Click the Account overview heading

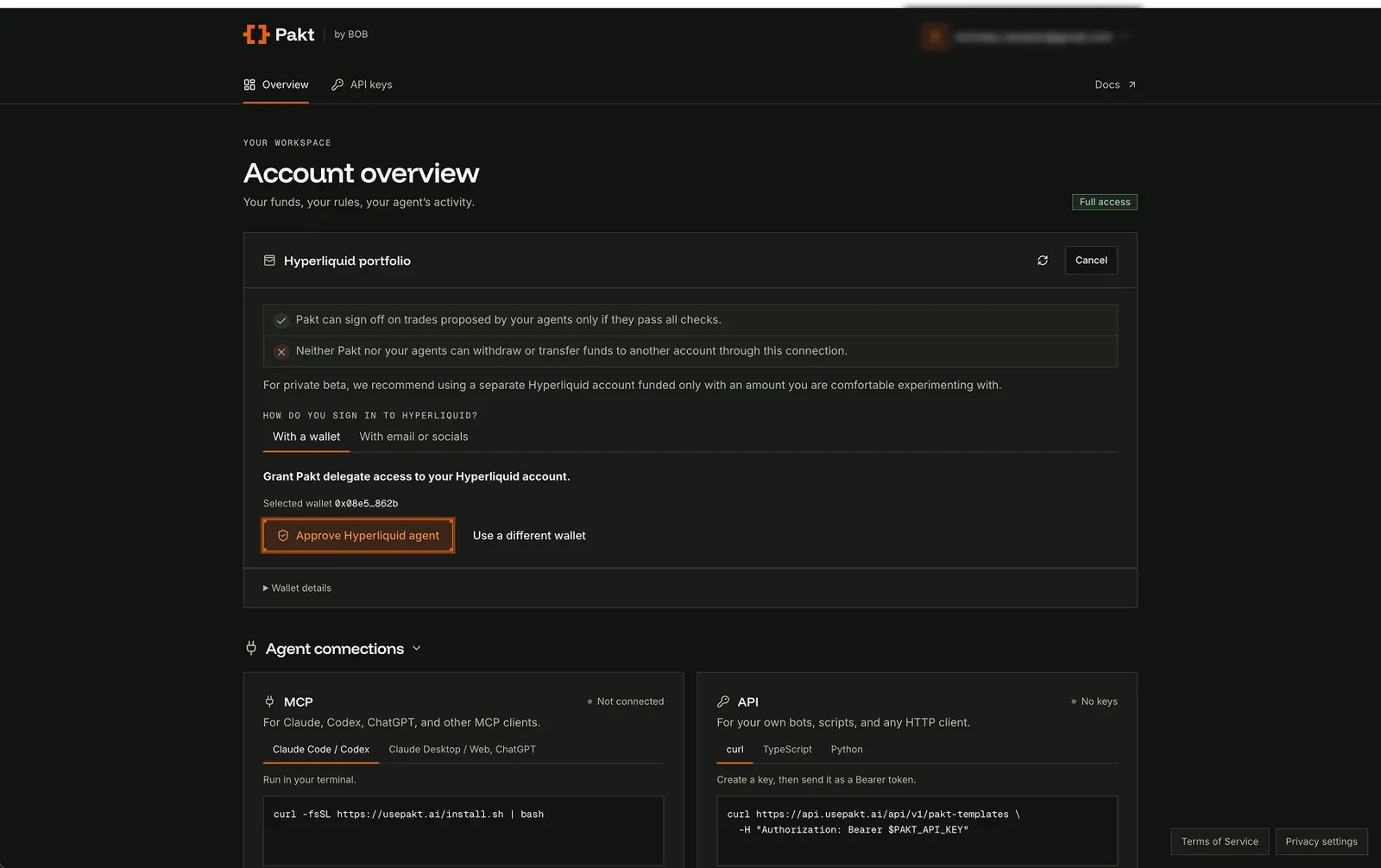tap(361, 173)
